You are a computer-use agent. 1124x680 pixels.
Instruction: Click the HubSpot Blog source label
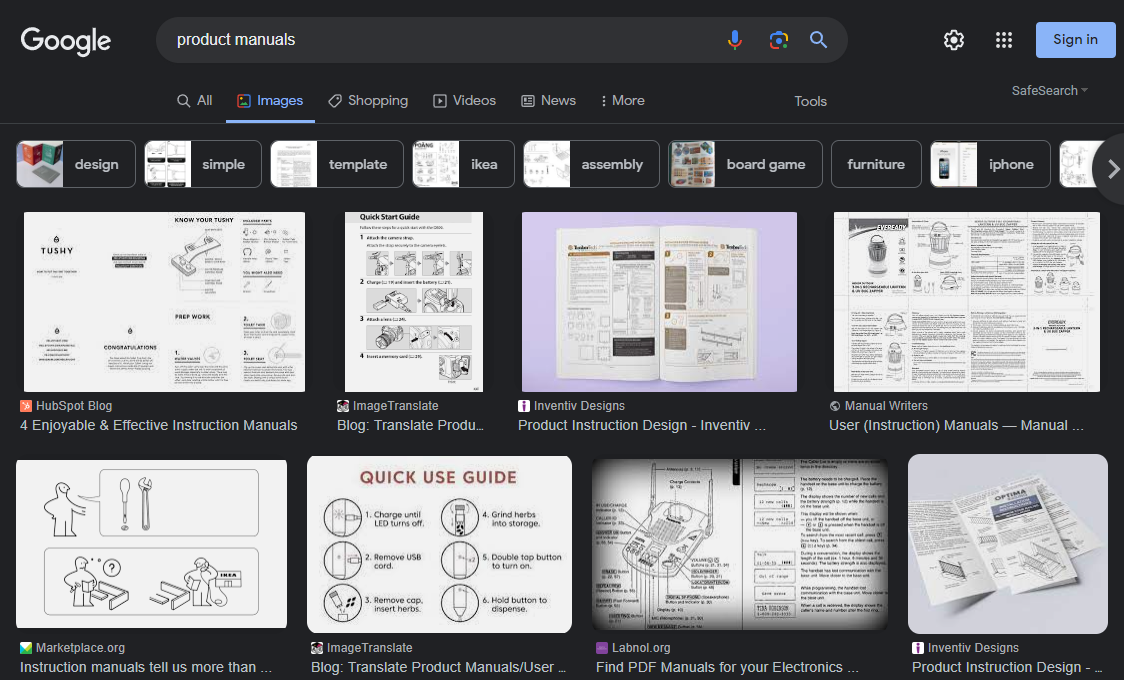(x=74, y=406)
